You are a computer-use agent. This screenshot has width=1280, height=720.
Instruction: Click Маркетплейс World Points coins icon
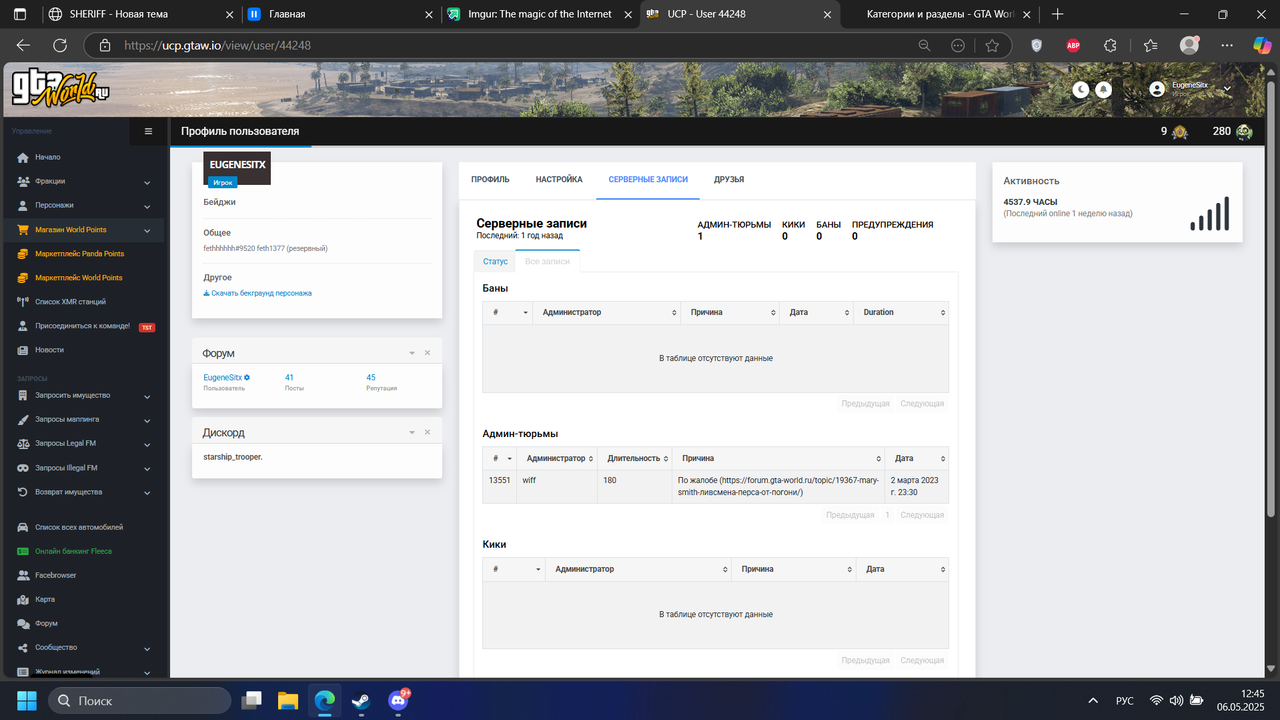click(x=23, y=277)
